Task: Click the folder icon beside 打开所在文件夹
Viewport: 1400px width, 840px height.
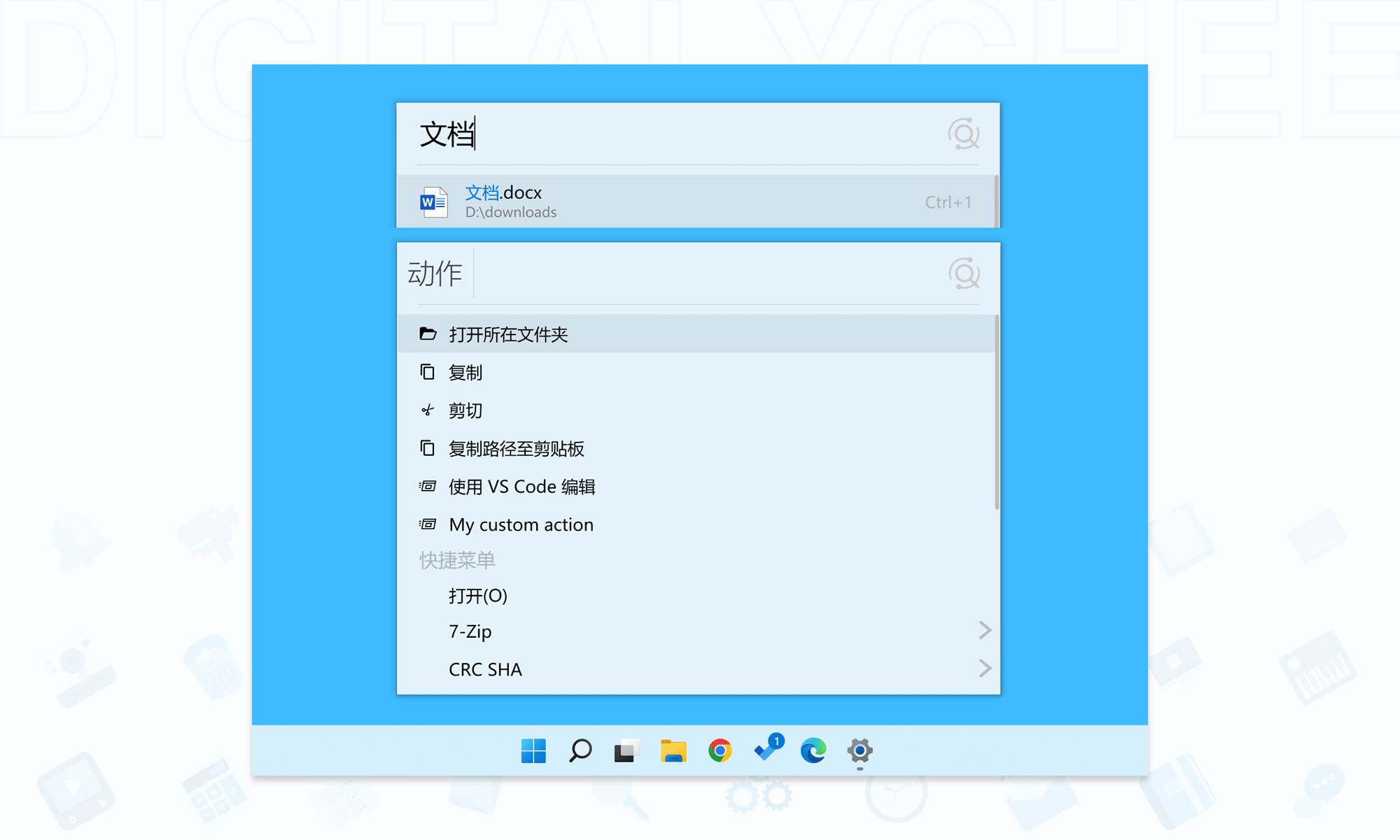Action: click(428, 334)
